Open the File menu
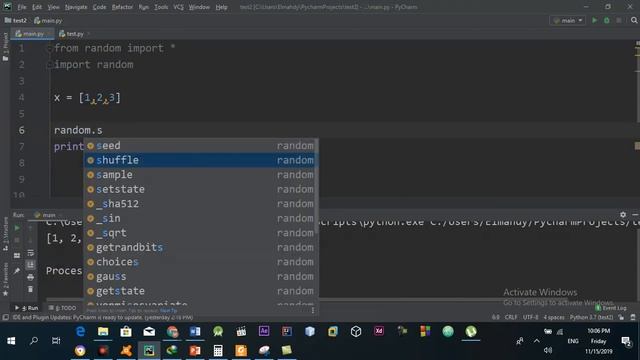 click(x=22, y=7)
